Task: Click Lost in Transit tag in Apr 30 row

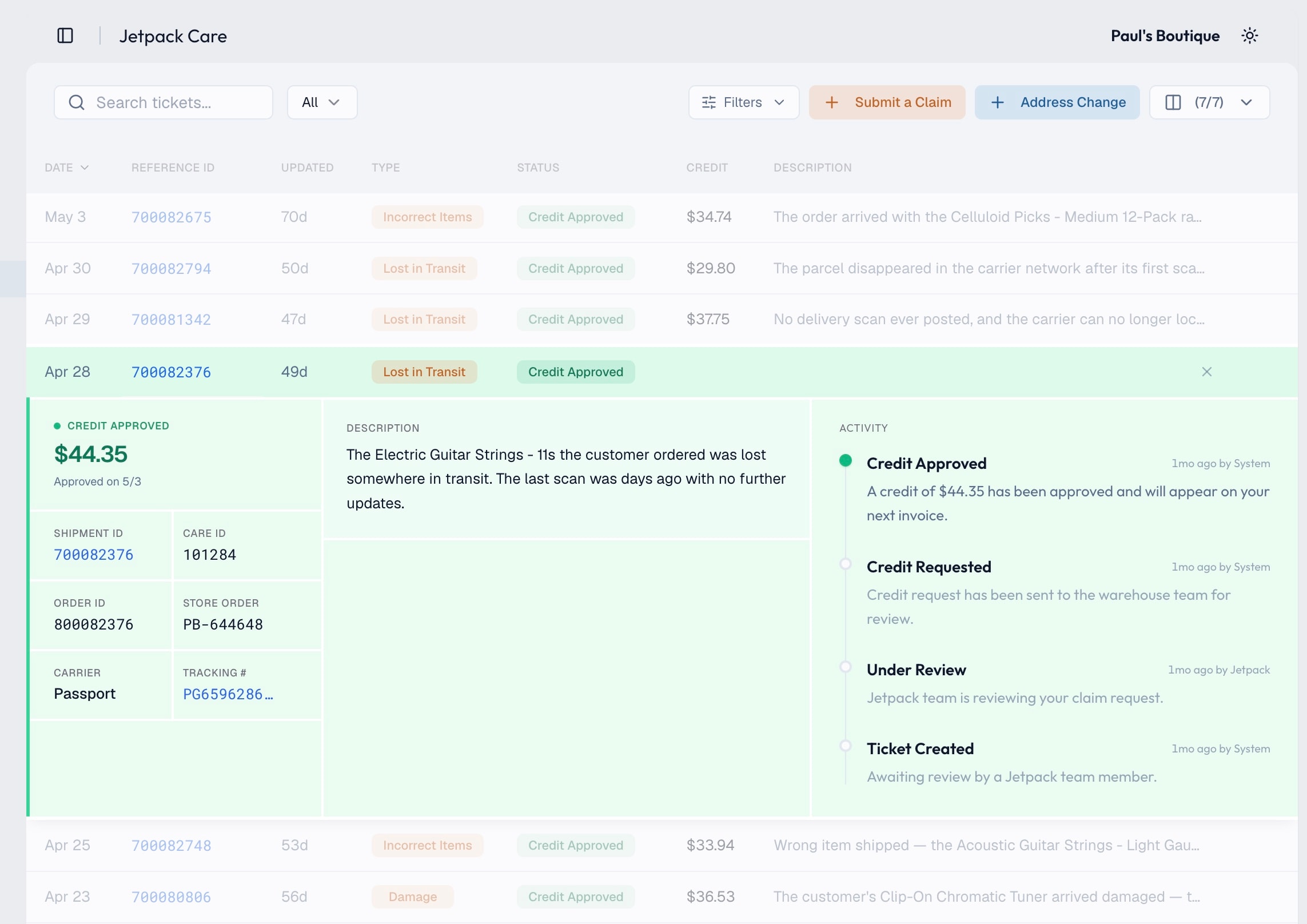Action: (424, 269)
